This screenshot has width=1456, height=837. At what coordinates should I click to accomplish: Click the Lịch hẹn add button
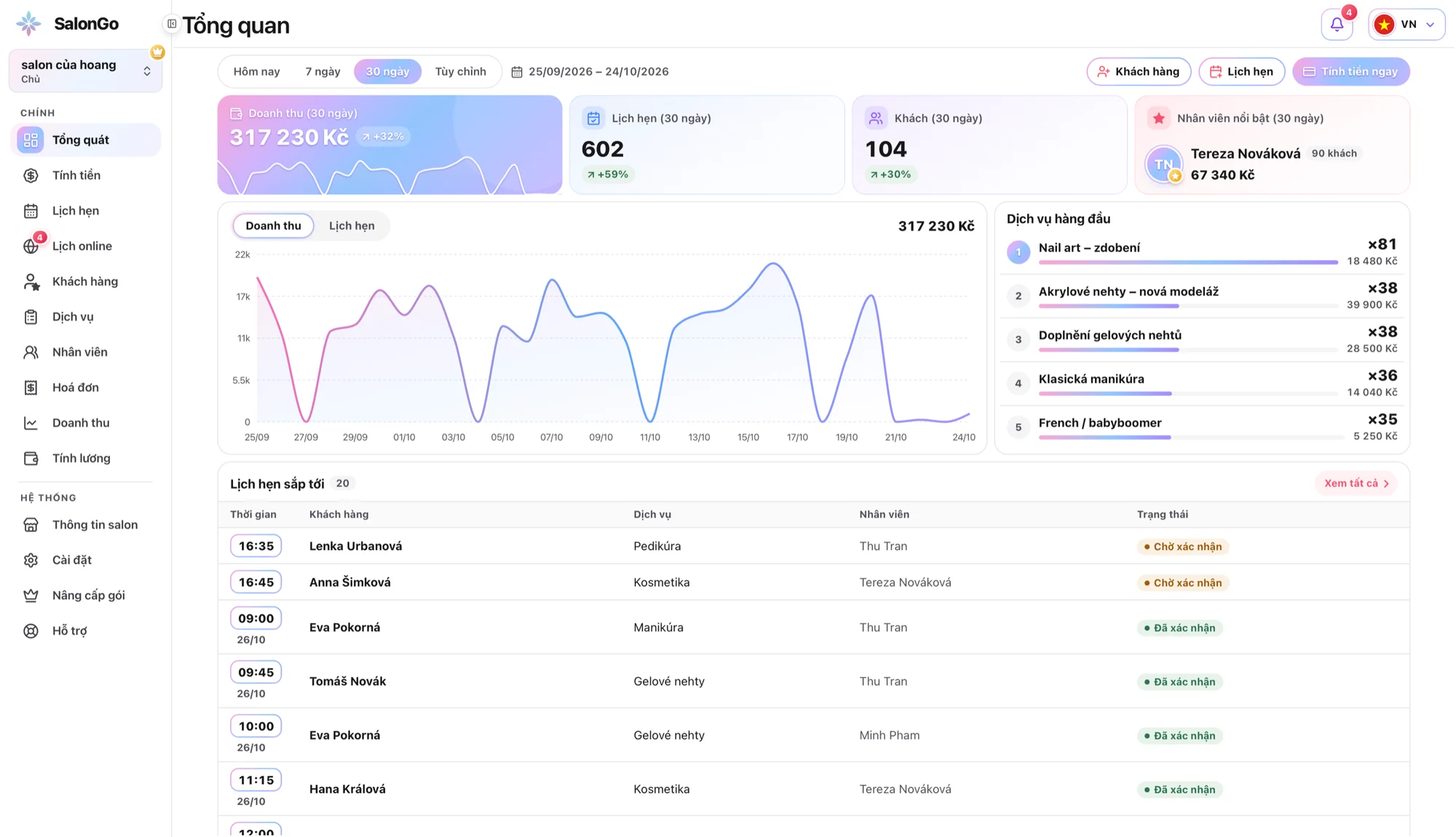coord(1241,71)
